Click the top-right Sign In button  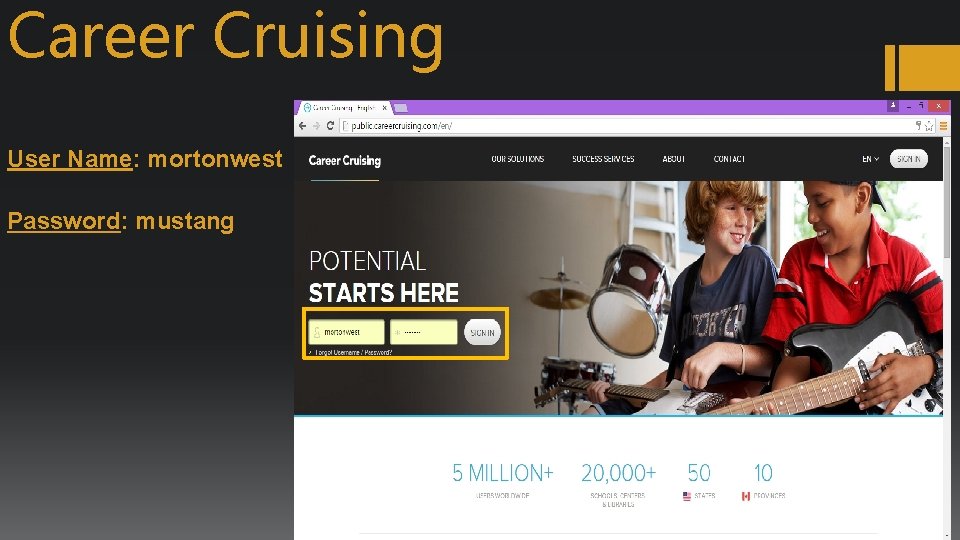(909, 159)
